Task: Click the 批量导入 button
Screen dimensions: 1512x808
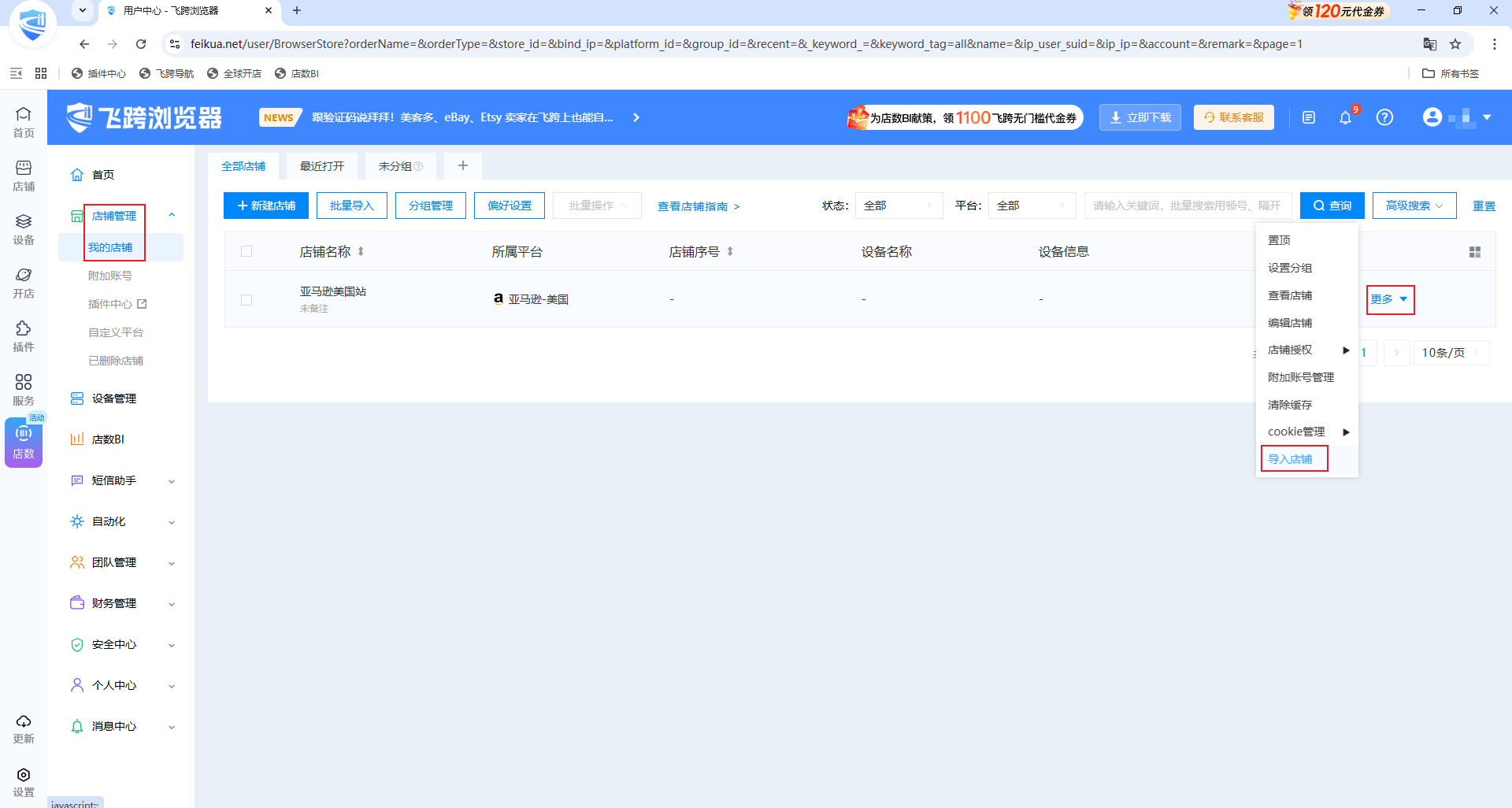Action: [x=352, y=206]
